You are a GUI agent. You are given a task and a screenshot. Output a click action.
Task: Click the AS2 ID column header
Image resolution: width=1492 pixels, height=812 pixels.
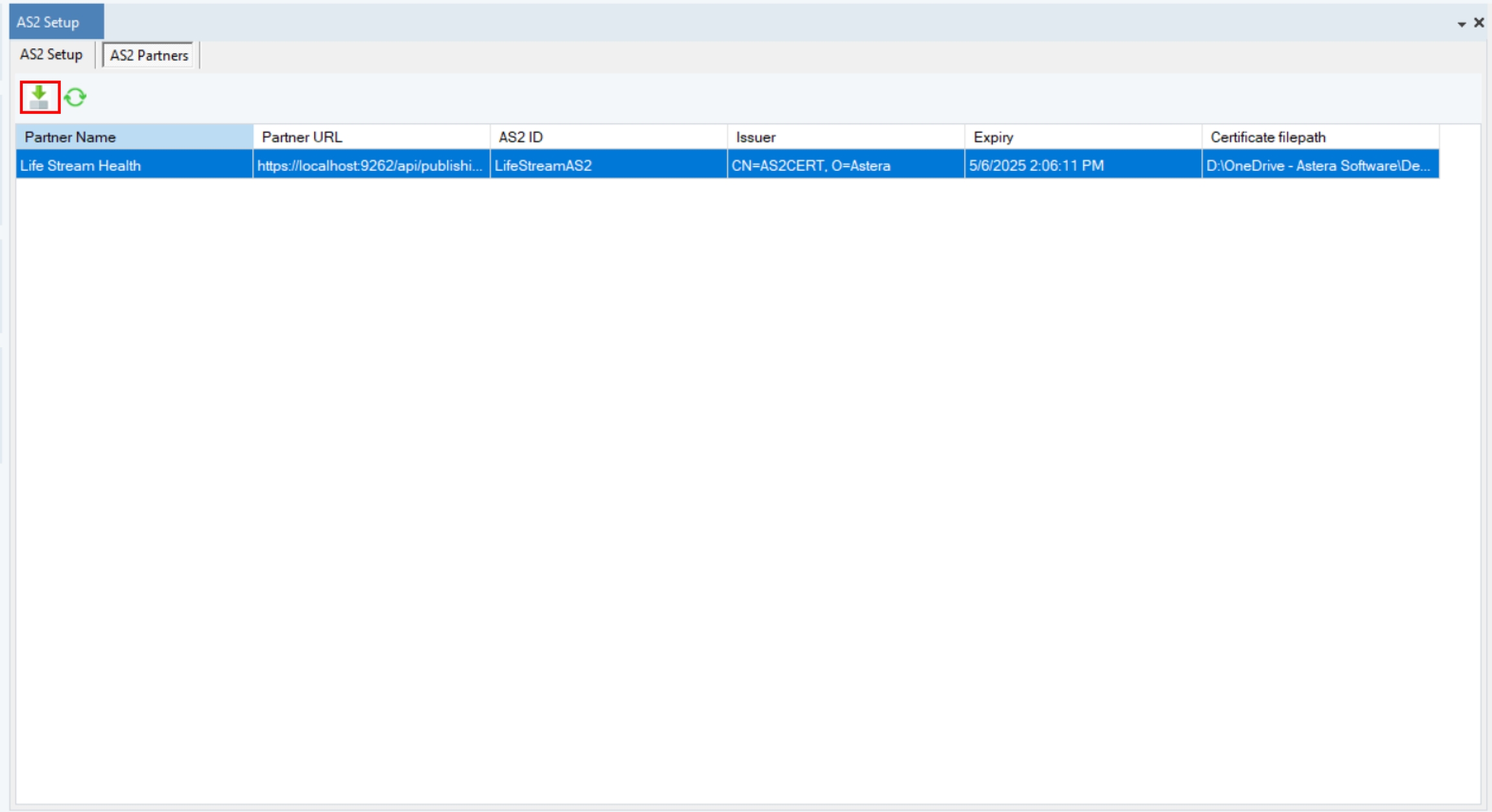pyautogui.click(x=608, y=137)
